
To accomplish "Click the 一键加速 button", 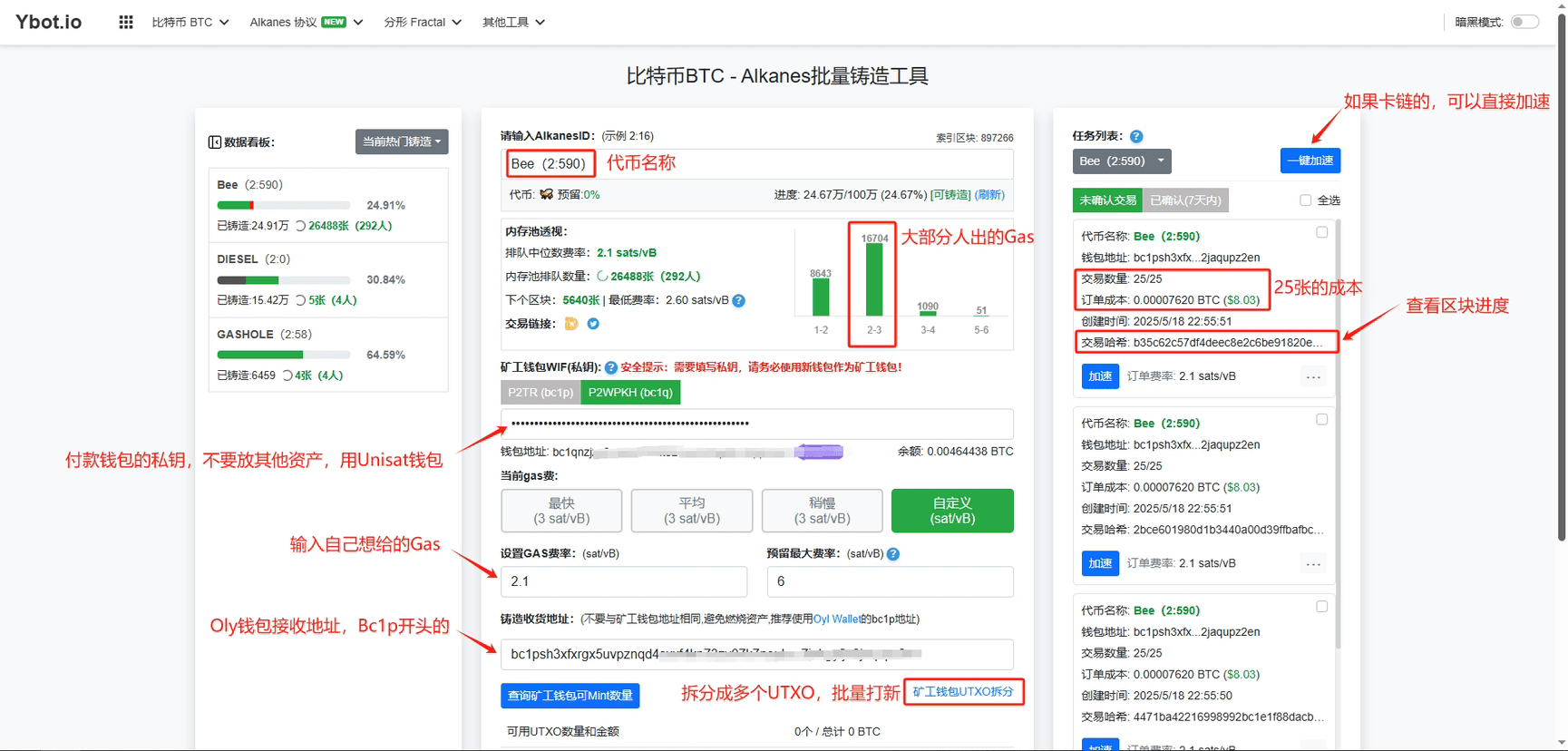I will point(1310,161).
